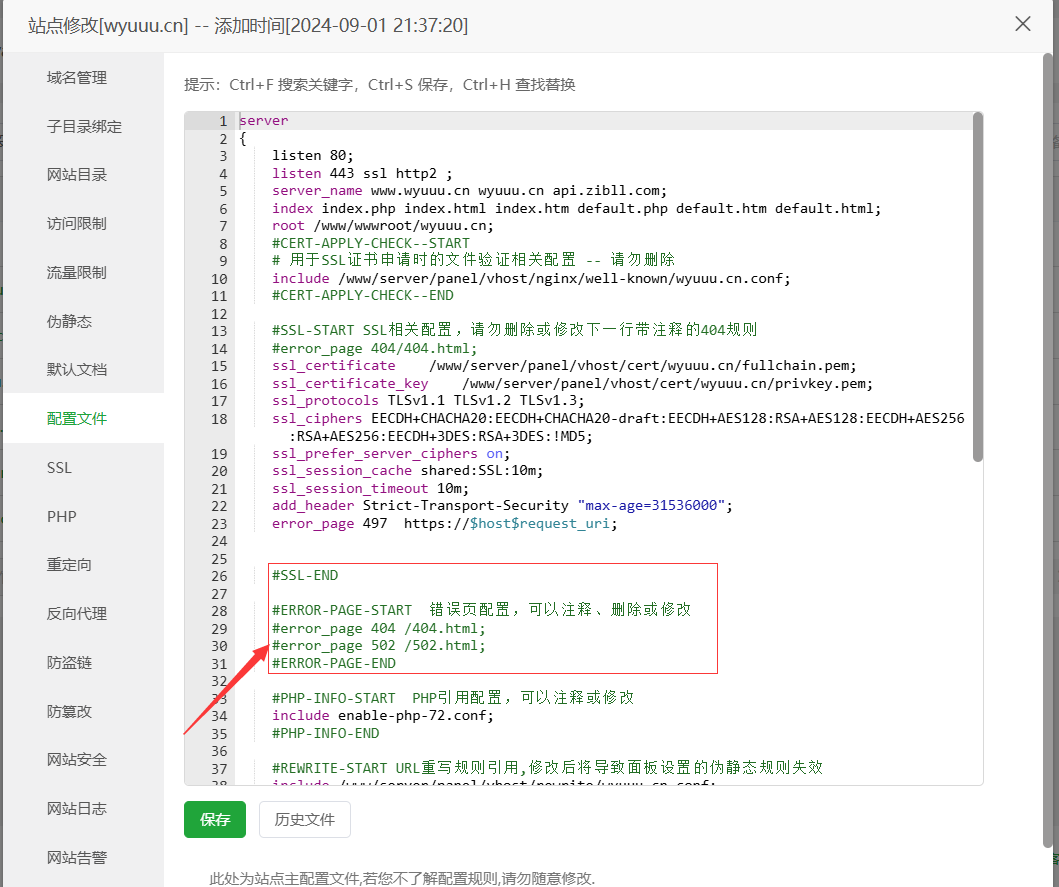Select 访问限制 in sidebar
The height and width of the screenshot is (887, 1059).
point(77,224)
